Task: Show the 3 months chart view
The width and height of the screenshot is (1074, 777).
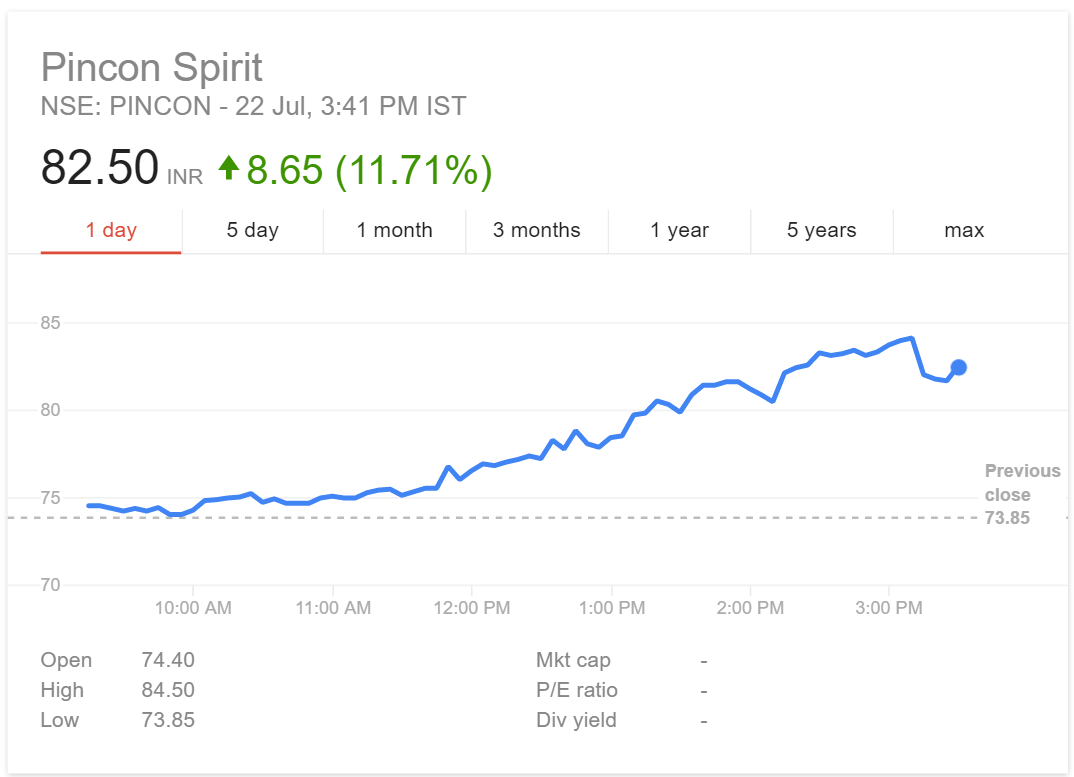Action: tap(536, 231)
